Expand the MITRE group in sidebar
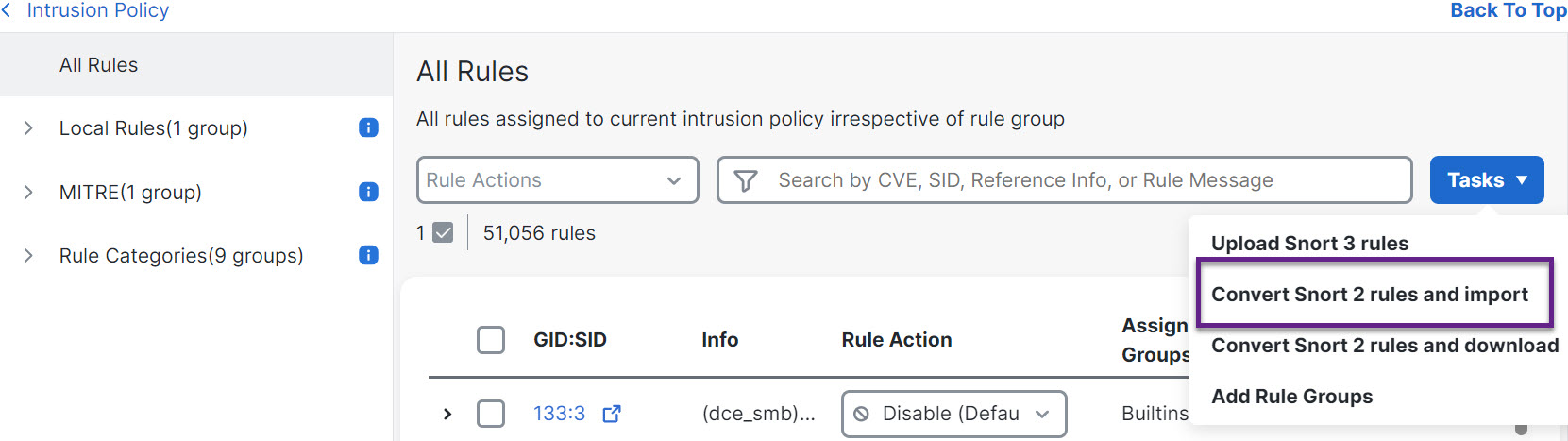Viewport: 1568px width, 441px height. (28, 192)
